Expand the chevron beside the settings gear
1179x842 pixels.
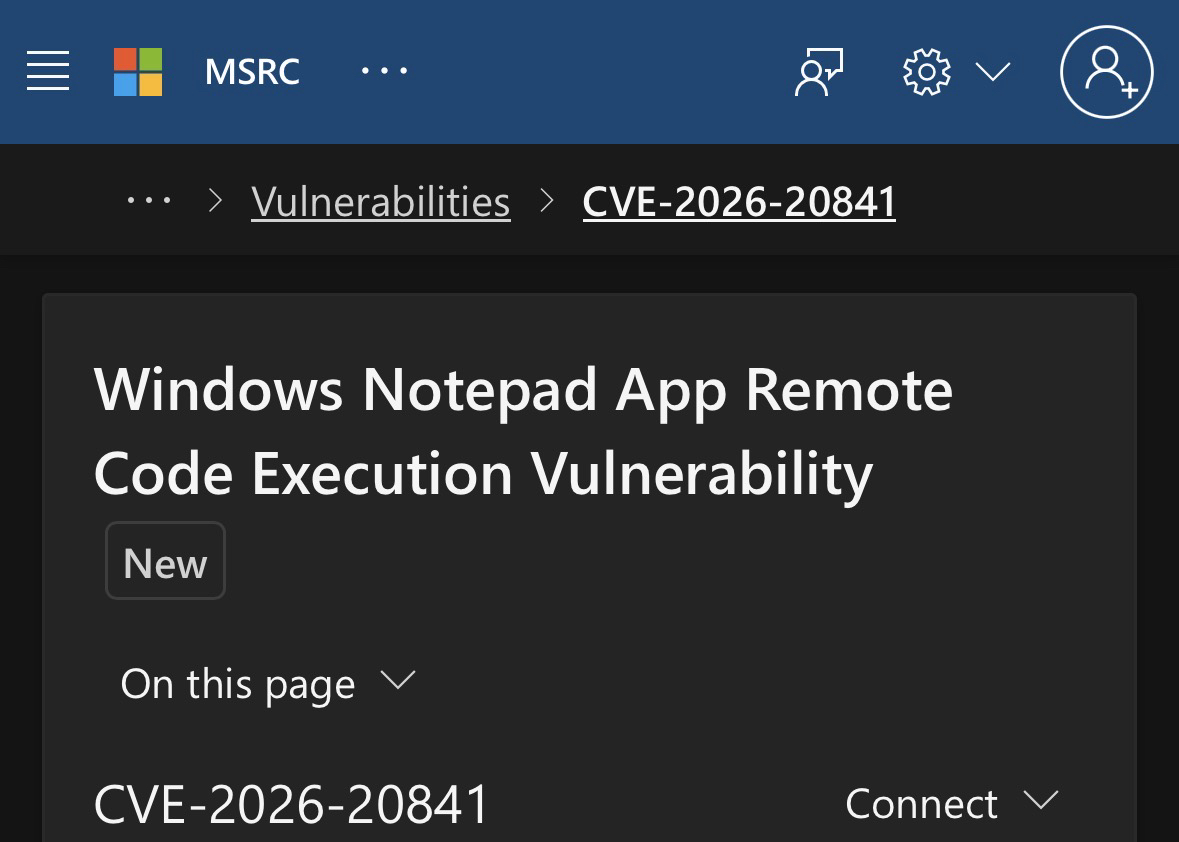coord(993,72)
